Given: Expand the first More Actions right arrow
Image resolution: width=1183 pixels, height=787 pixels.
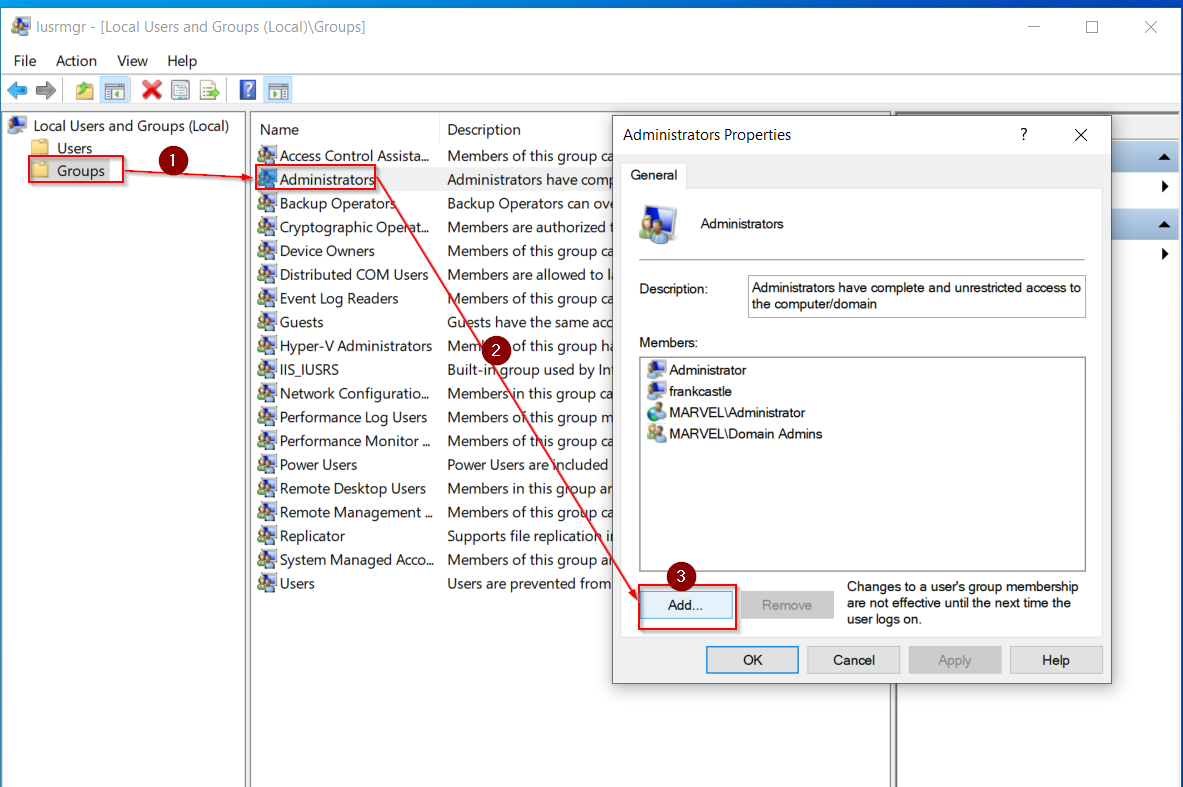Looking at the screenshot, I should click(1165, 186).
